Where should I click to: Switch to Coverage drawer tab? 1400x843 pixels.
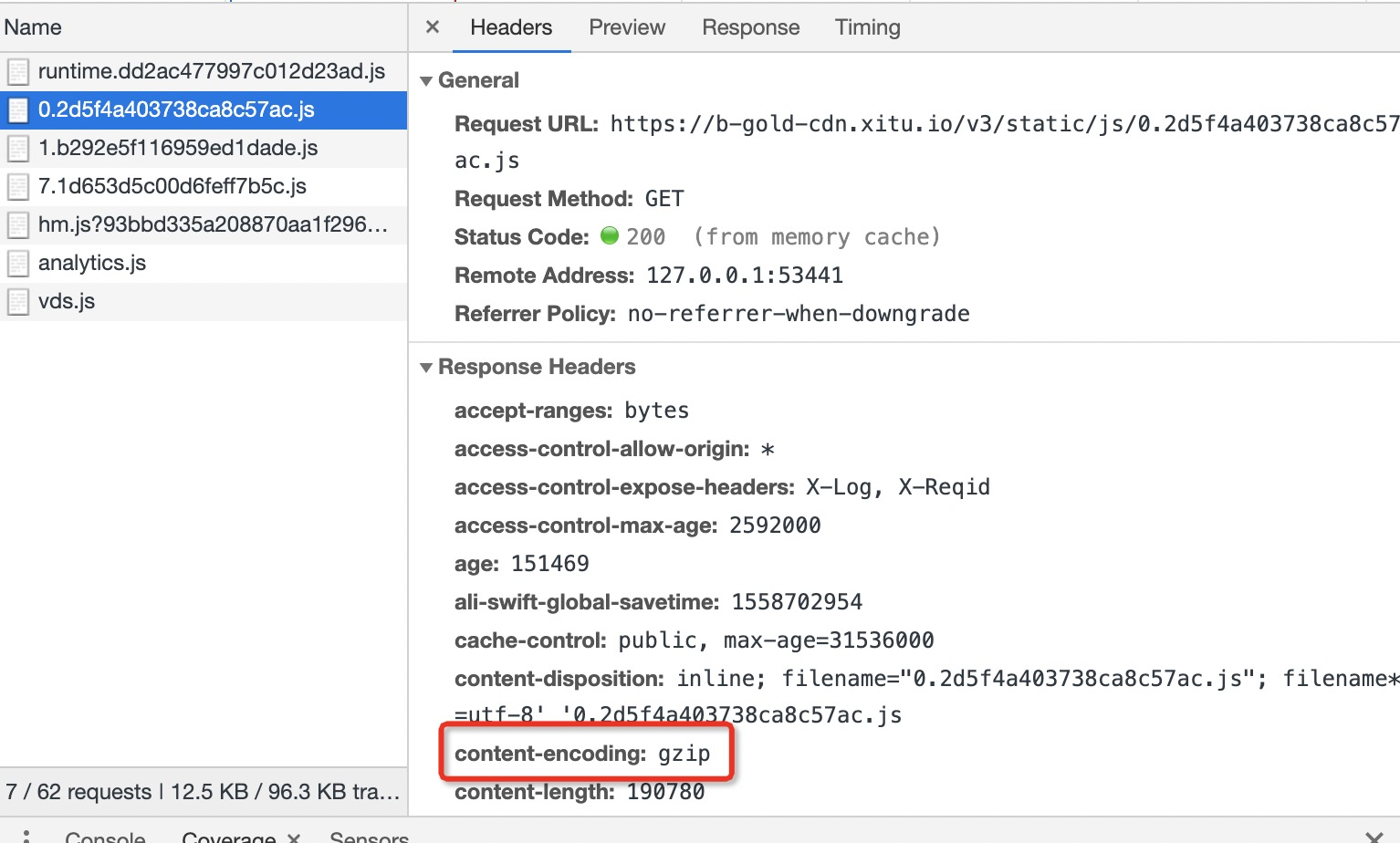coord(228,836)
